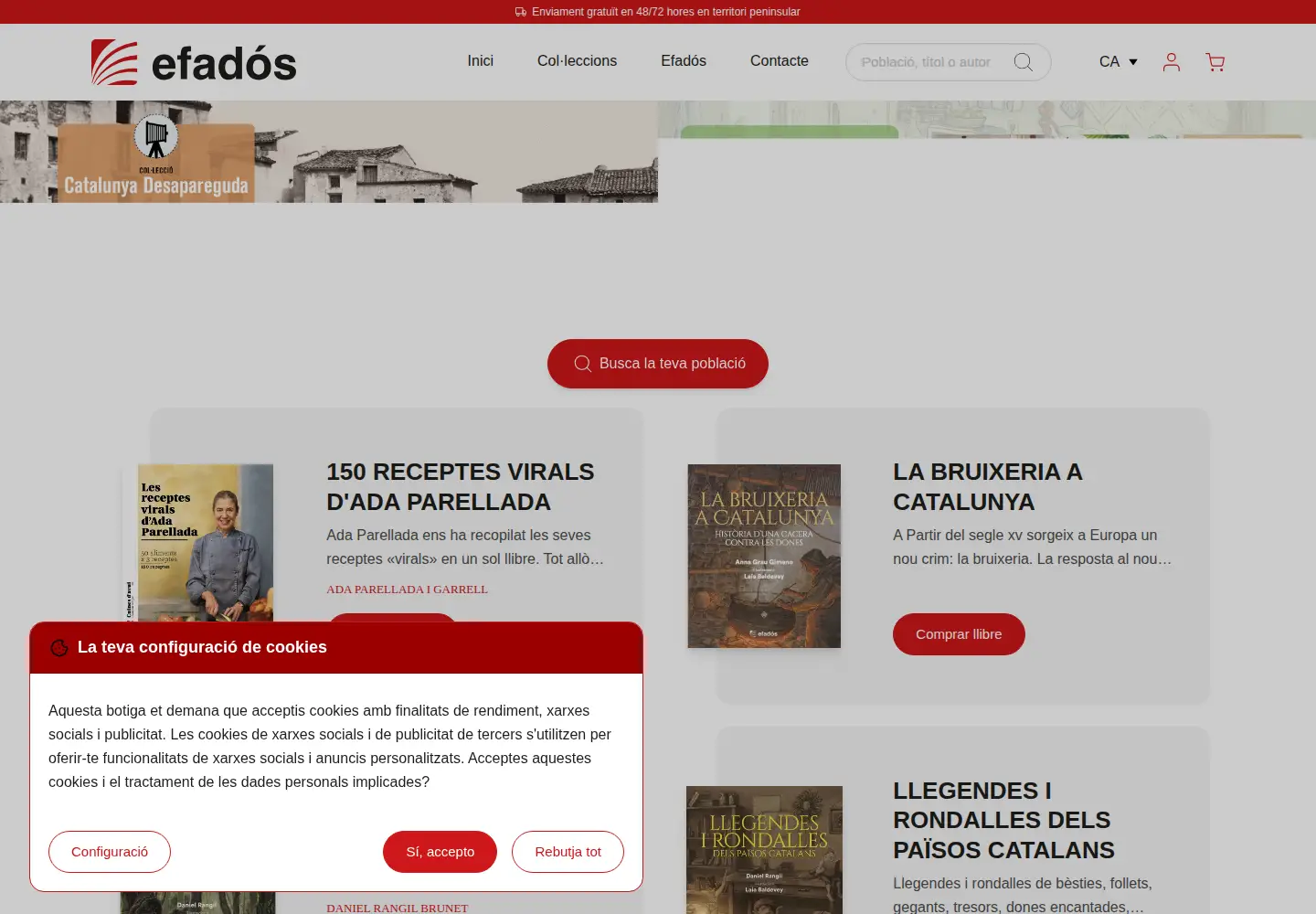The image size is (1316, 914).
Task: Open the Llegendes i Rondalles book cover
Action: click(764, 850)
